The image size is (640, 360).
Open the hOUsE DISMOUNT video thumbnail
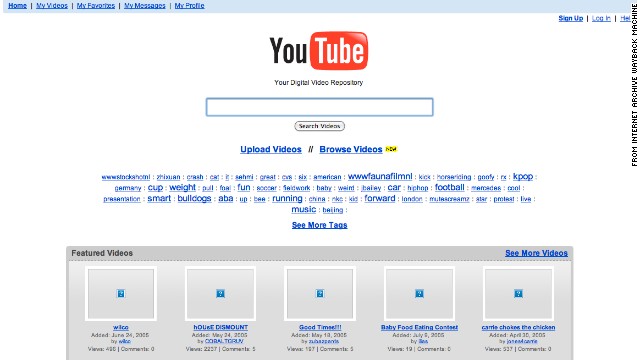tap(220, 293)
